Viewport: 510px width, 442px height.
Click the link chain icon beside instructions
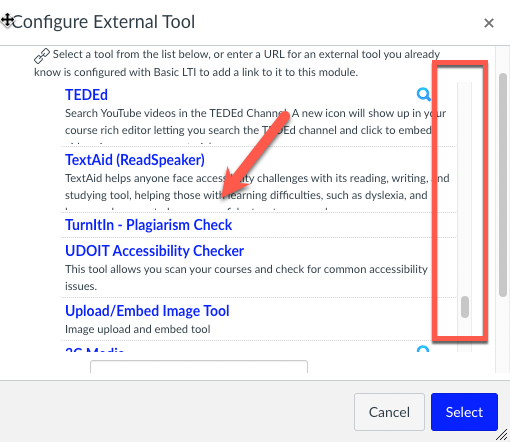point(42,56)
